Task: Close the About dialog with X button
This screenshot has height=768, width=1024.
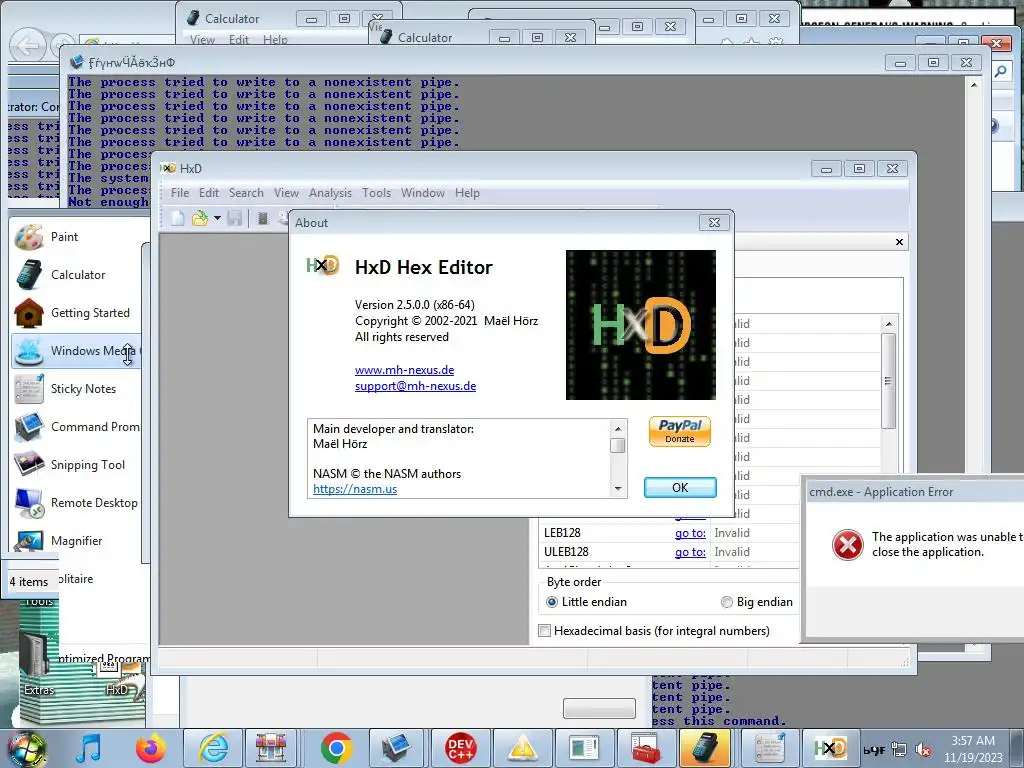Action: 714,223
